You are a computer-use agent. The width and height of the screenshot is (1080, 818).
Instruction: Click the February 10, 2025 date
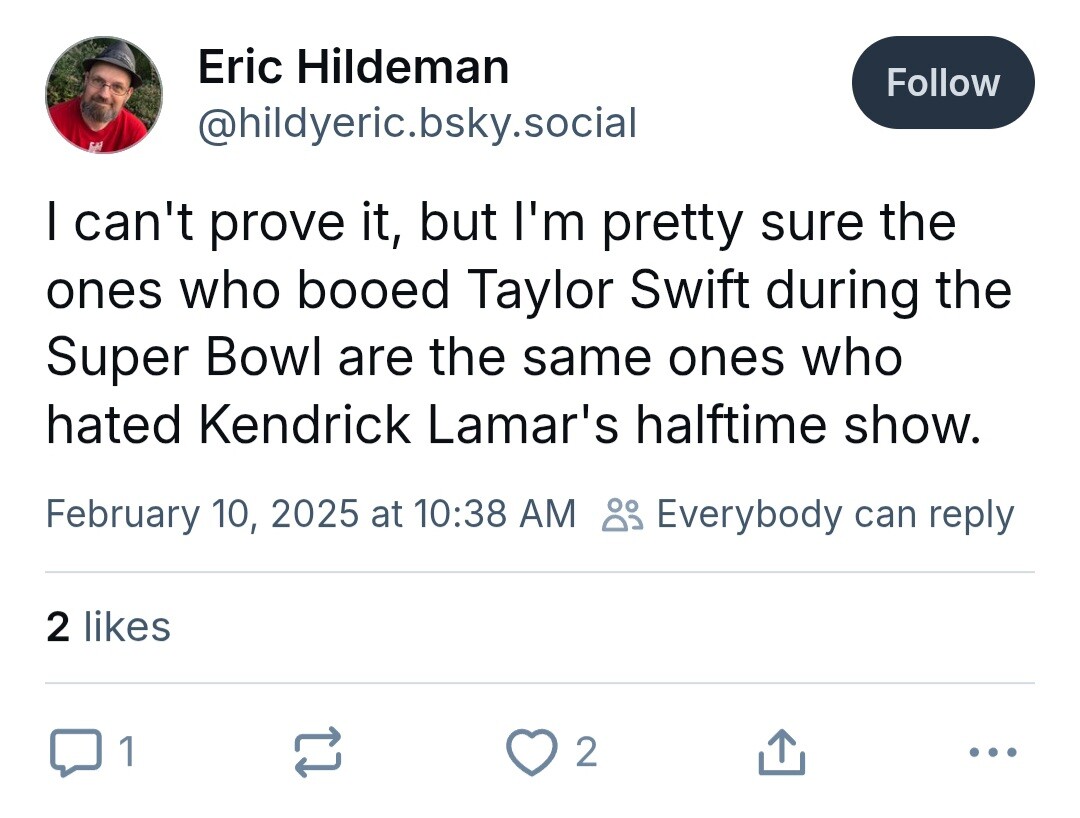coord(202,514)
